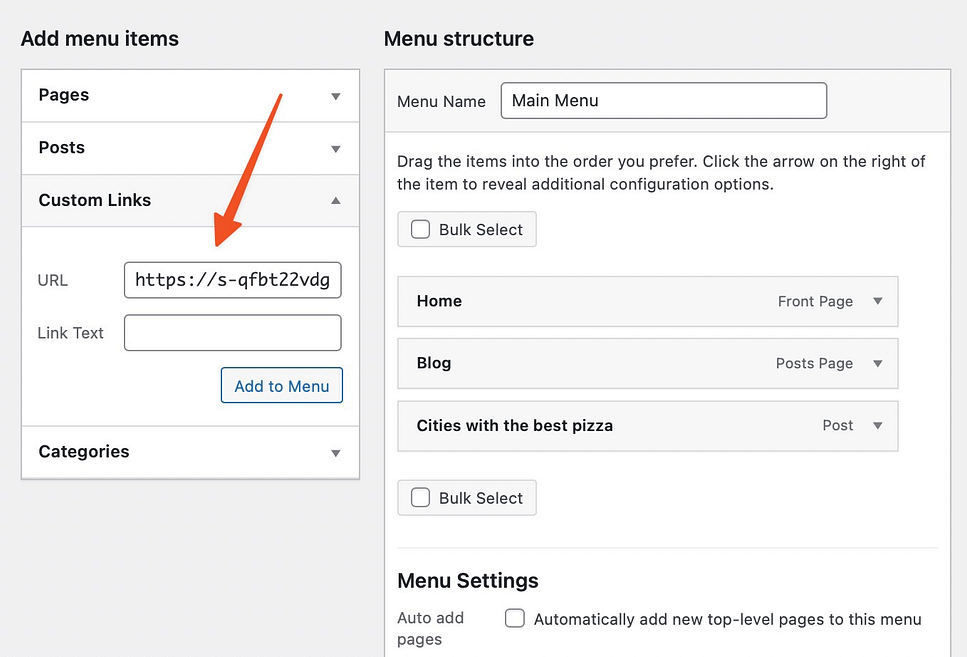Expand the Categories section arrow
This screenshot has width=967, height=657.
pyautogui.click(x=336, y=453)
